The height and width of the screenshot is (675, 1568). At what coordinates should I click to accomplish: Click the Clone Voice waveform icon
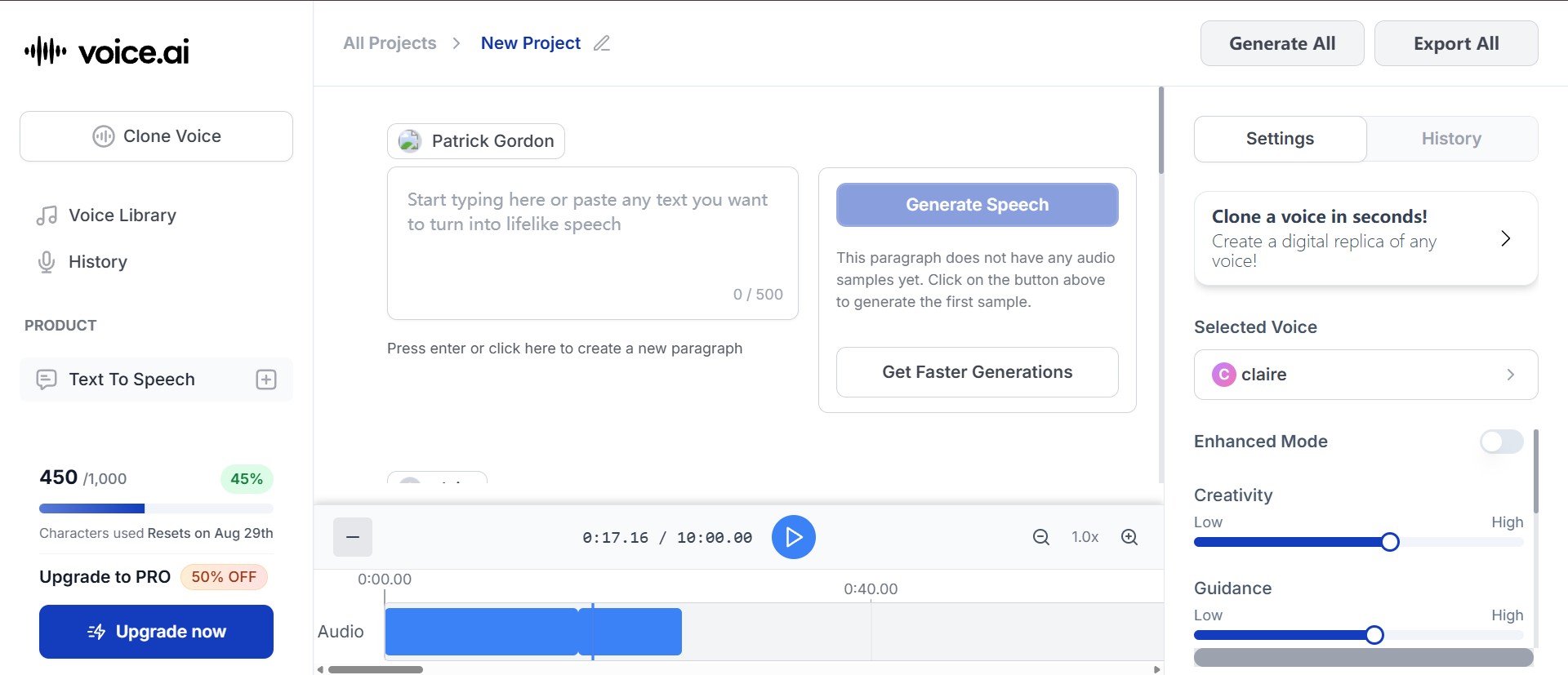[104, 136]
